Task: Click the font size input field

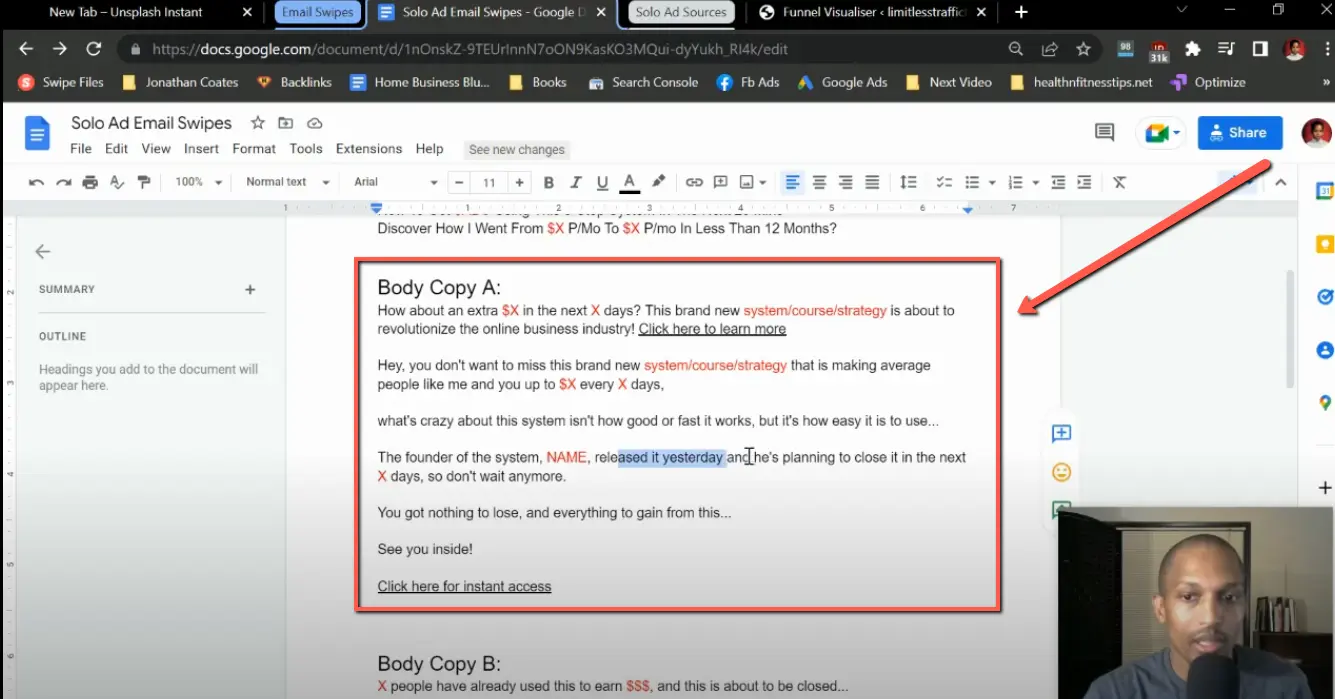Action: pyautogui.click(x=490, y=181)
